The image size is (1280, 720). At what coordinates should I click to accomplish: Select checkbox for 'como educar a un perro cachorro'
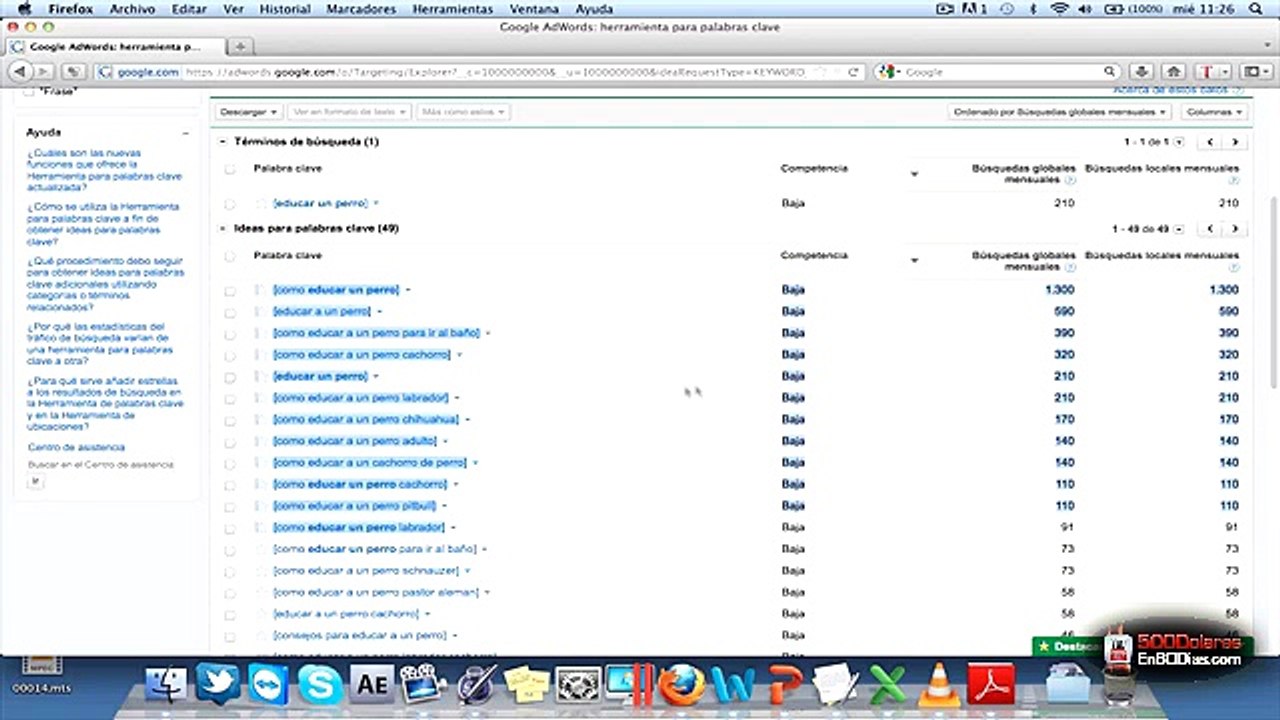click(230, 356)
